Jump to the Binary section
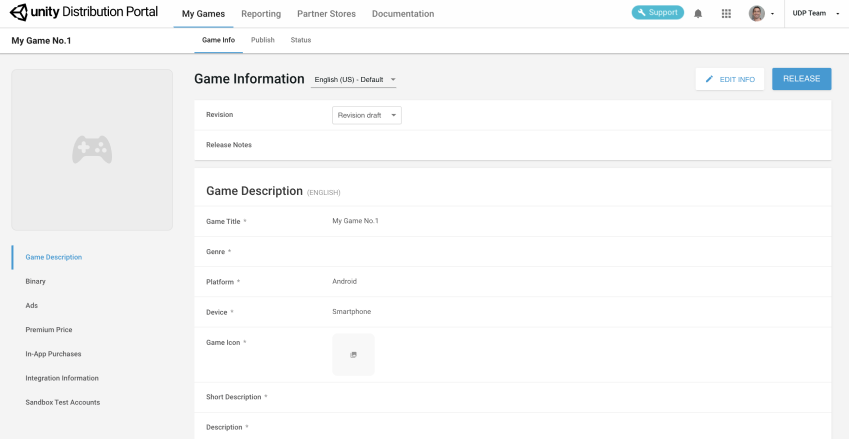The width and height of the screenshot is (849, 439). (x=36, y=281)
